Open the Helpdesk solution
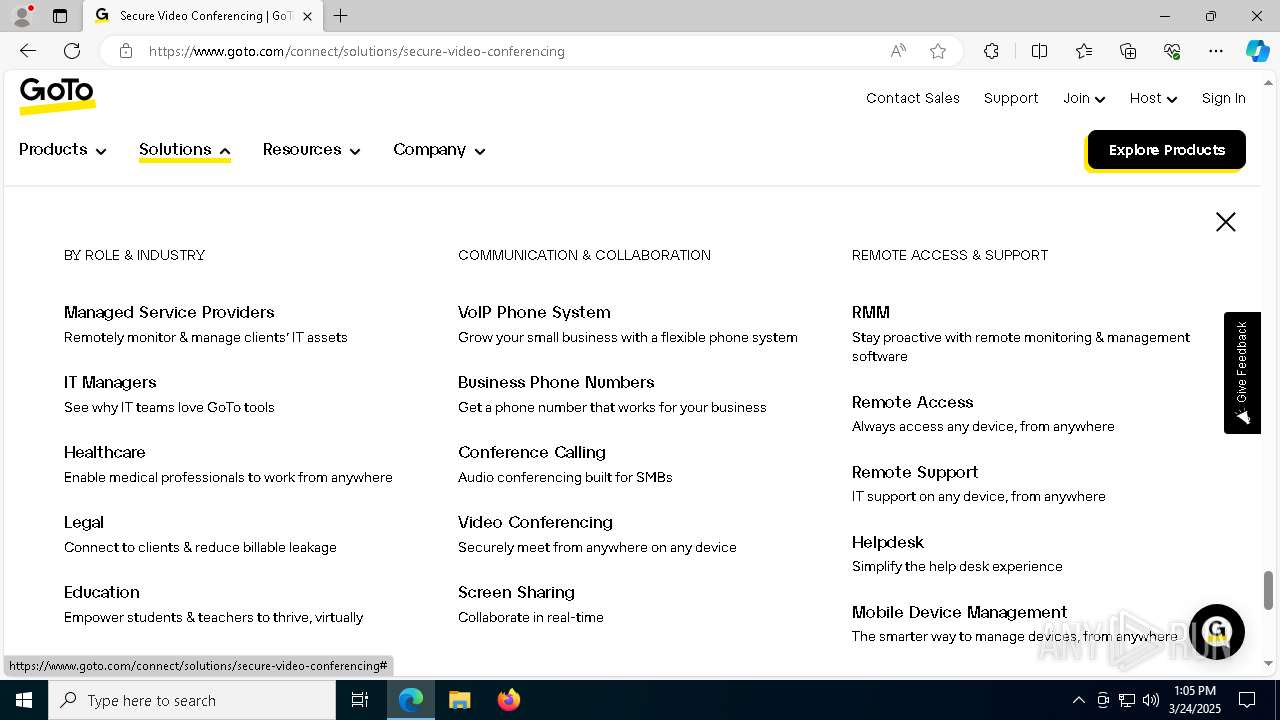Viewport: 1280px width, 720px height. [888, 542]
